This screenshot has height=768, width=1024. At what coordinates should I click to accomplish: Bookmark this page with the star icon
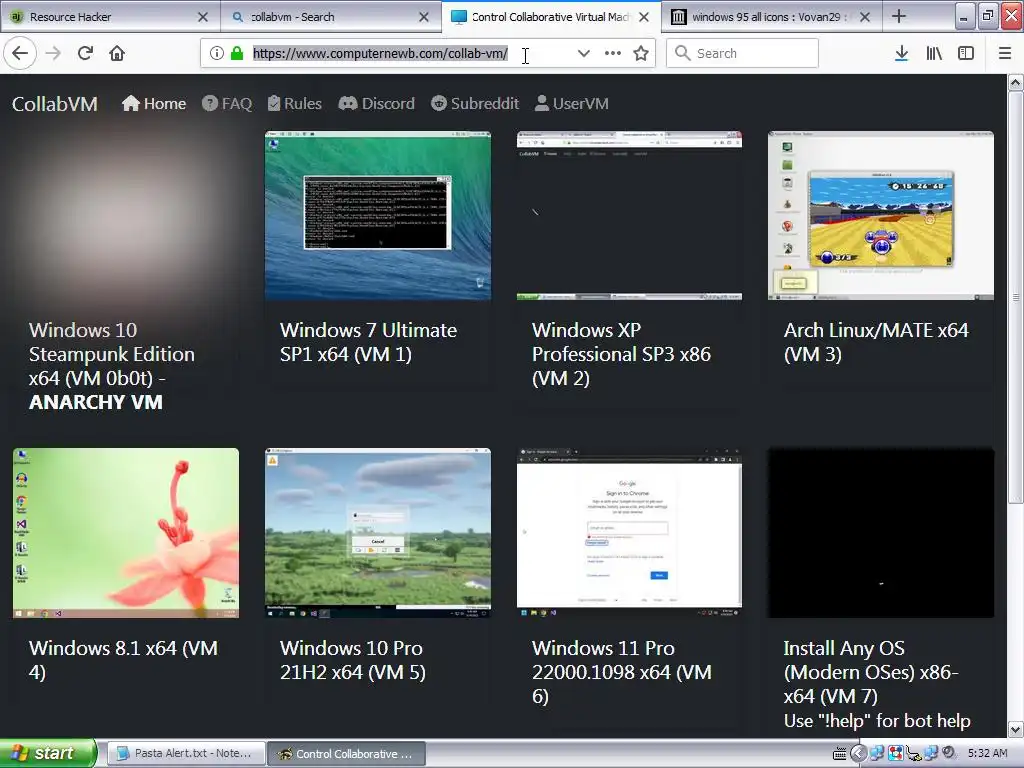pos(641,54)
